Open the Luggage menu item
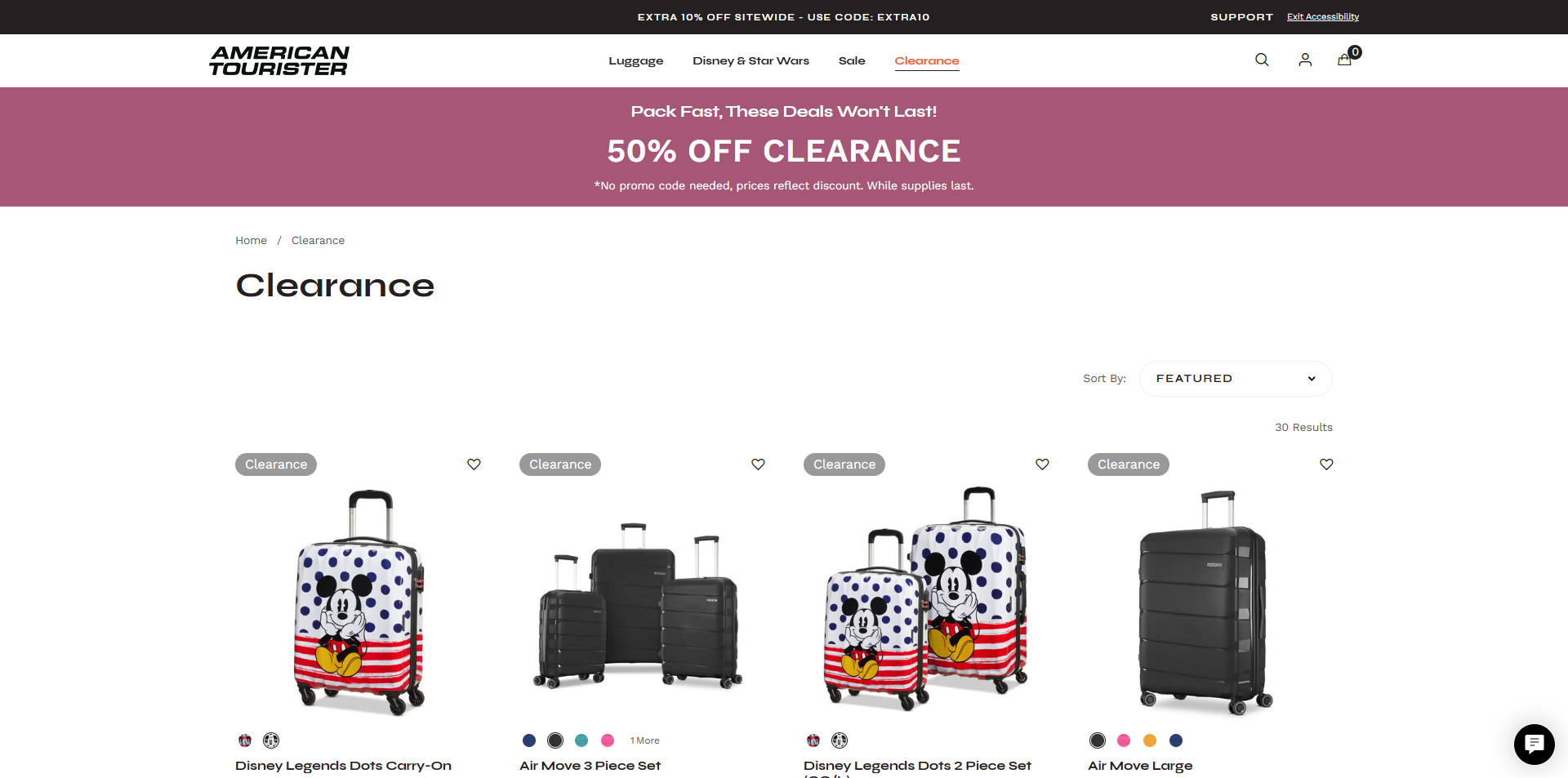The height and width of the screenshot is (778, 1568). click(635, 60)
